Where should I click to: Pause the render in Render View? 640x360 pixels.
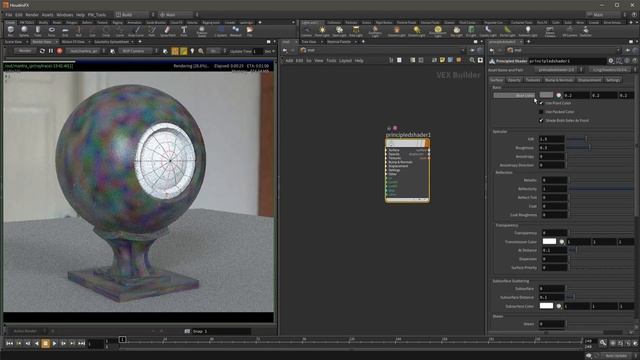[51, 51]
